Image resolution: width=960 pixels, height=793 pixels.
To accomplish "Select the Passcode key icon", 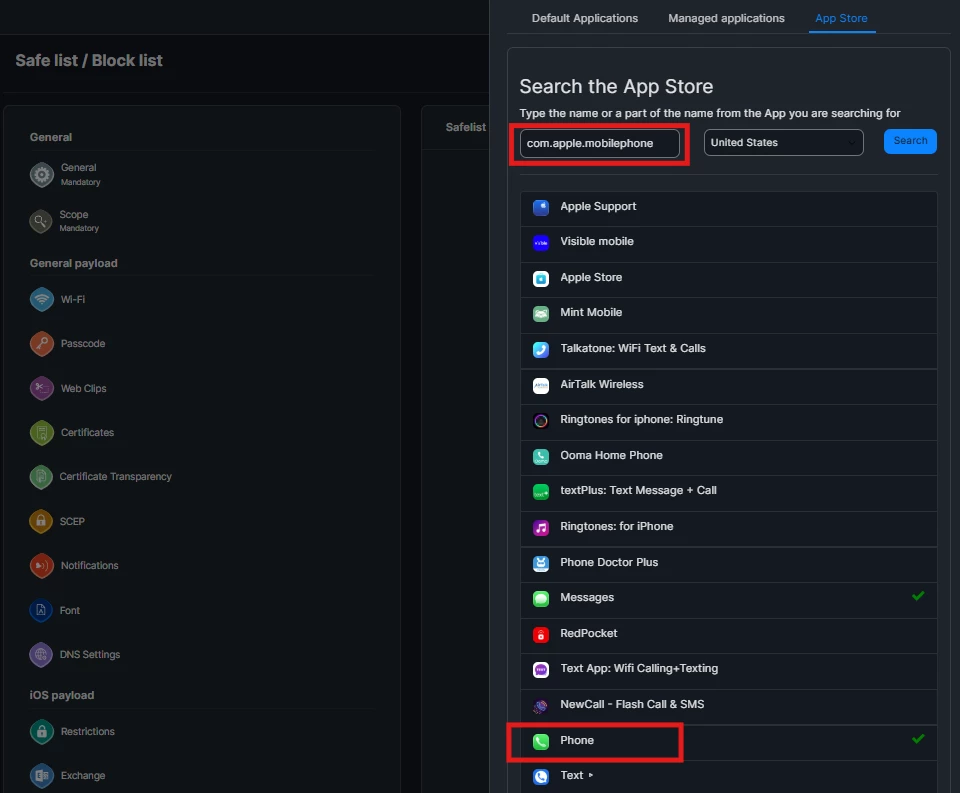I will point(42,344).
